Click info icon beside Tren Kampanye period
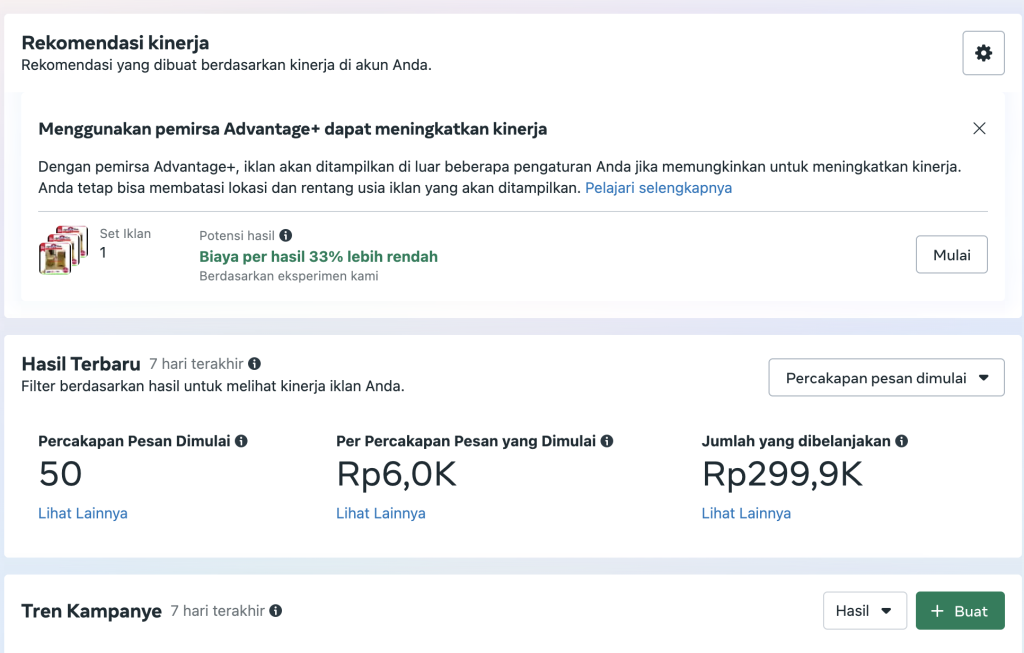 tap(275, 610)
